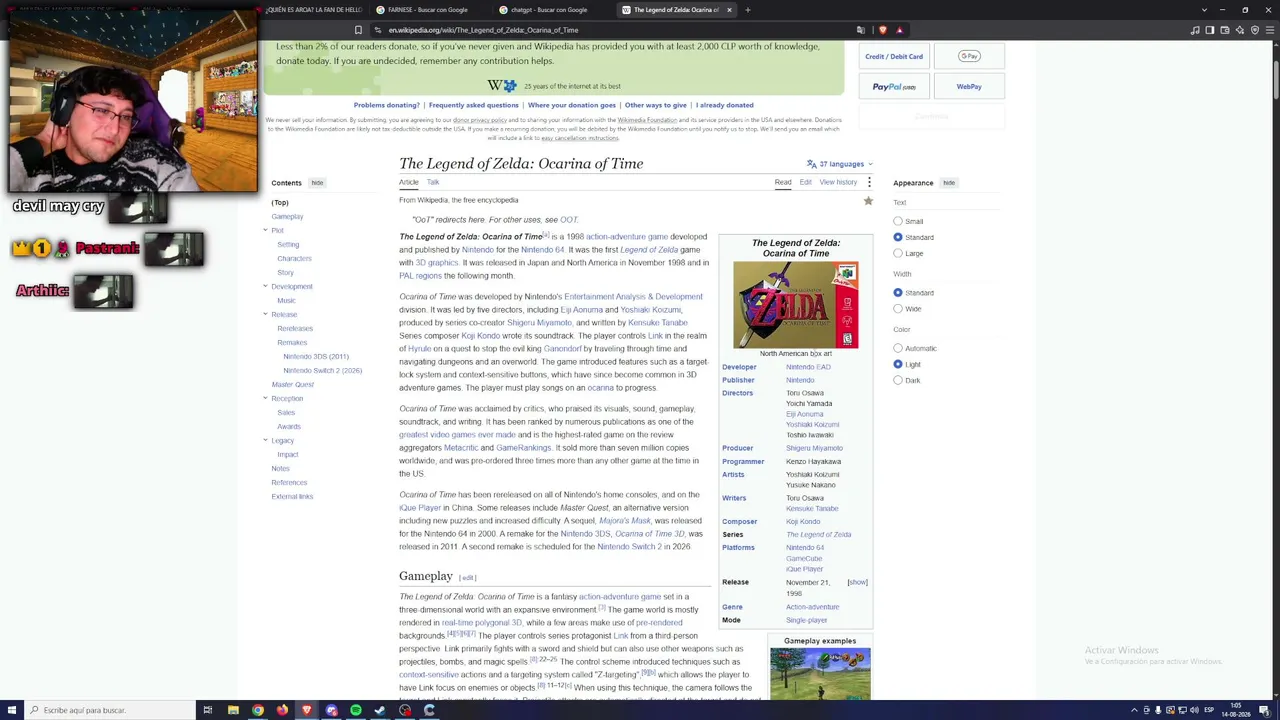
Task: Click the address bar URL field
Action: [610, 30]
